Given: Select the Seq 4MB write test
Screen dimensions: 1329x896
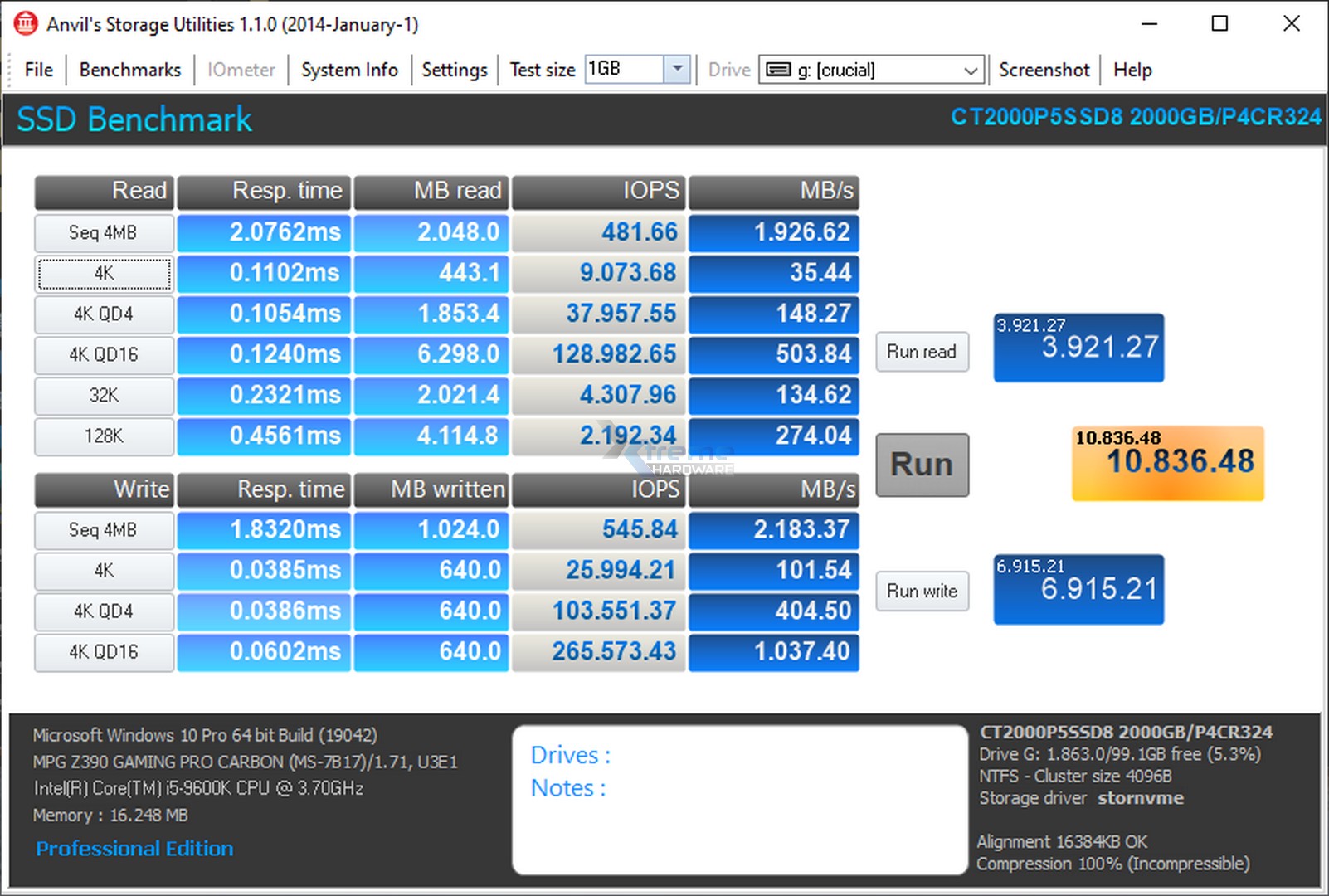Looking at the screenshot, I should [x=104, y=530].
